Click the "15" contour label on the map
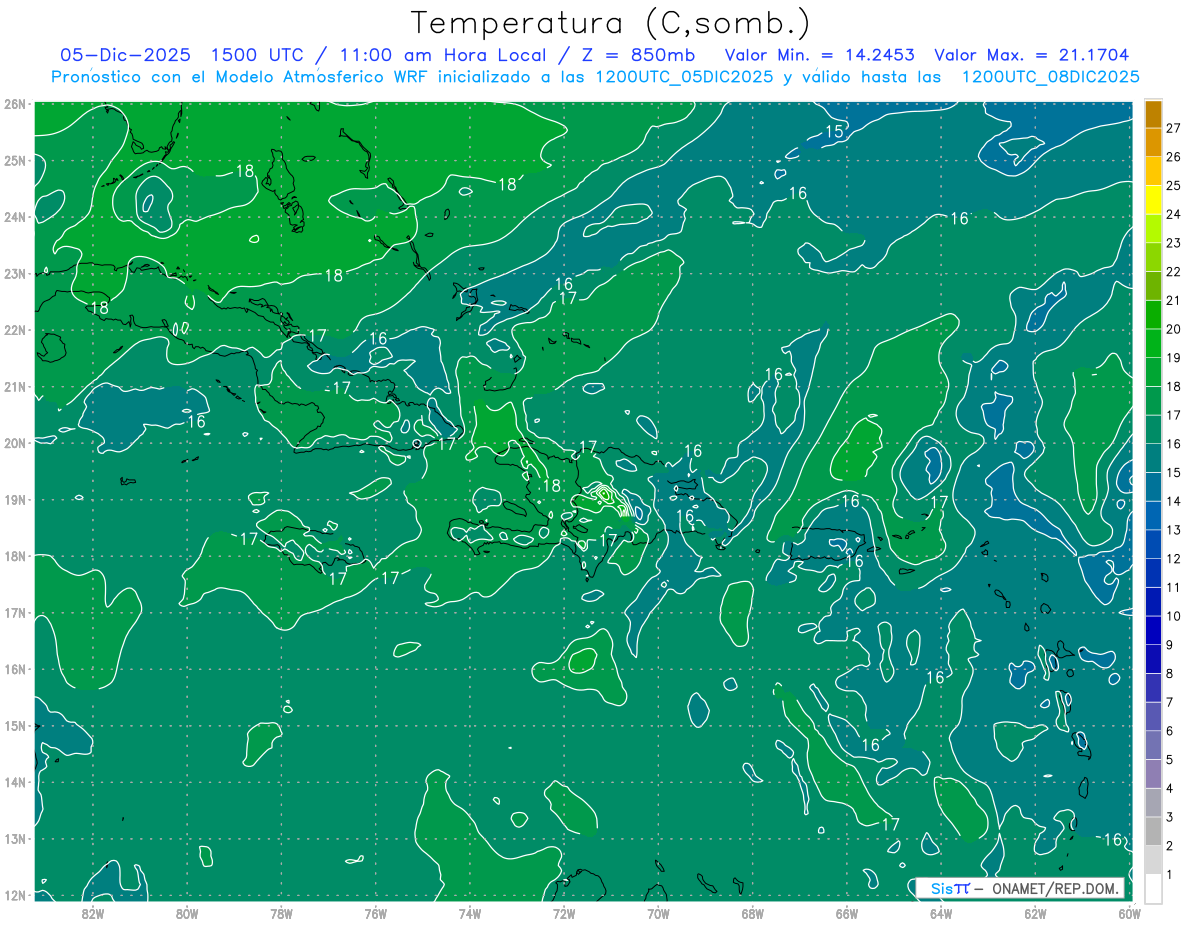 click(x=834, y=132)
